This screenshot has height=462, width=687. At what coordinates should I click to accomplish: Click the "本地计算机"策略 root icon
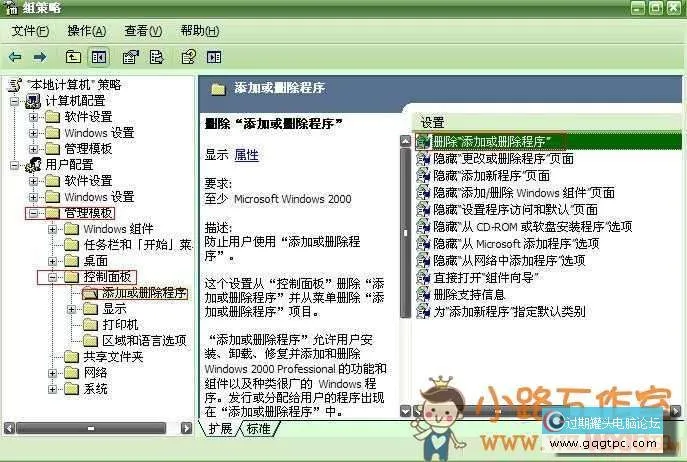click(x=15, y=85)
